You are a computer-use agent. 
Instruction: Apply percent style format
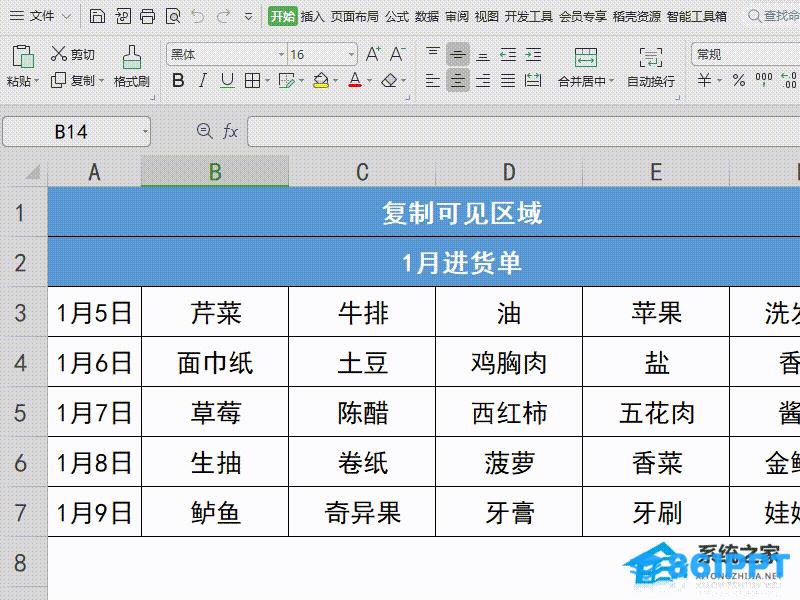click(739, 80)
